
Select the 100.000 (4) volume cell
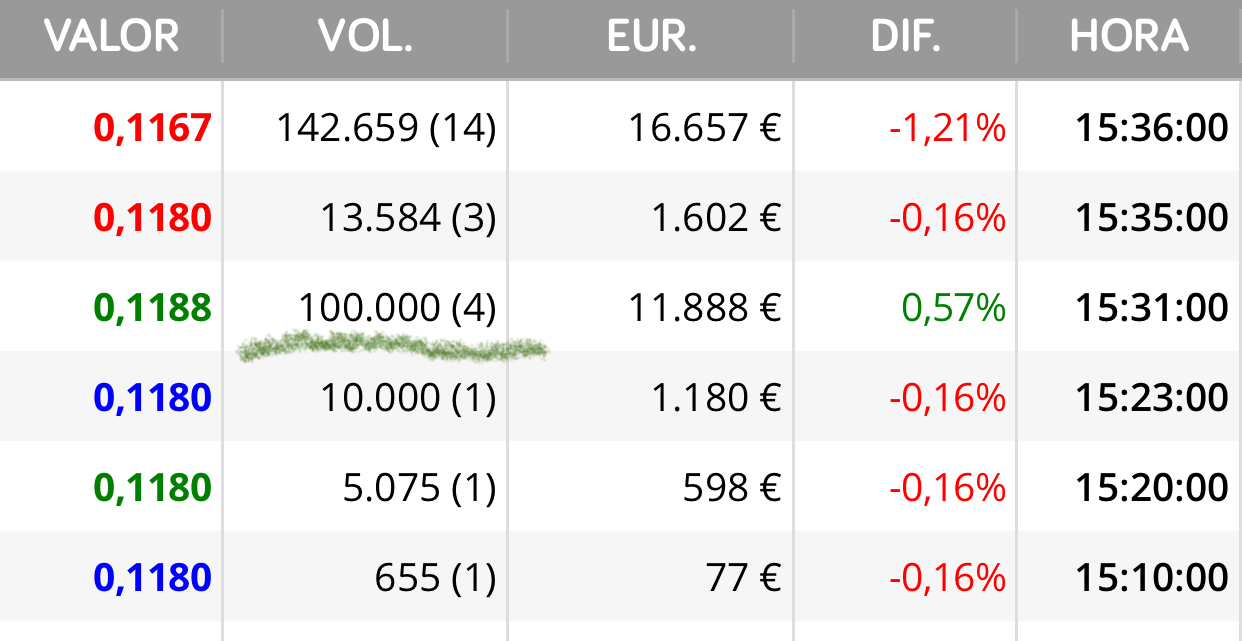coord(397,308)
